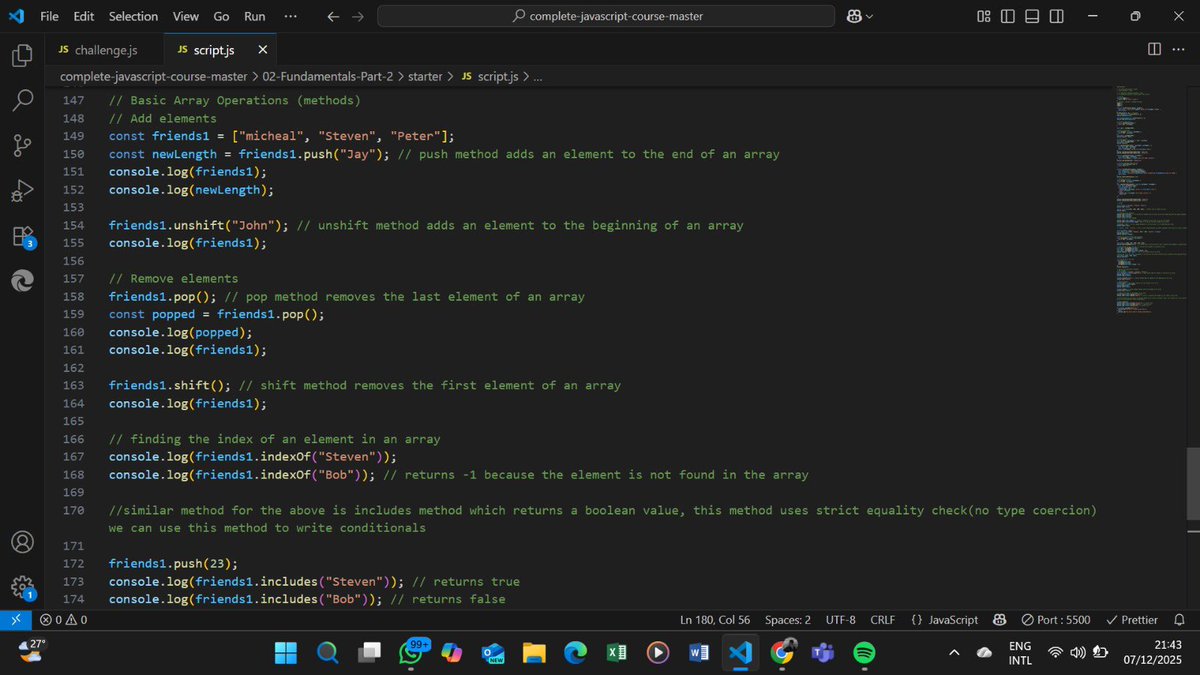Open Chrome from taskbar
The width and height of the screenshot is (1200, 675).
click(x=782, y=652)
